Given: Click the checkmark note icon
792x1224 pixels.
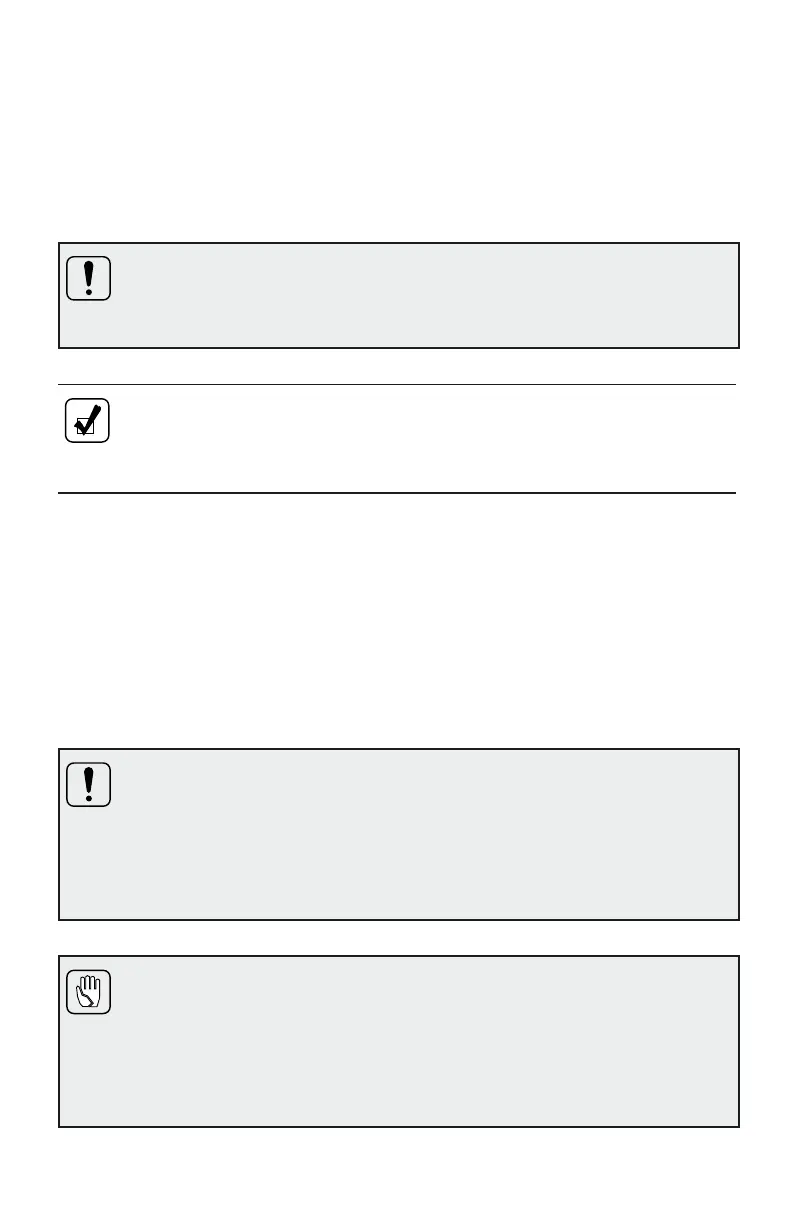Looking at the screenshot, I should [88, 421].
